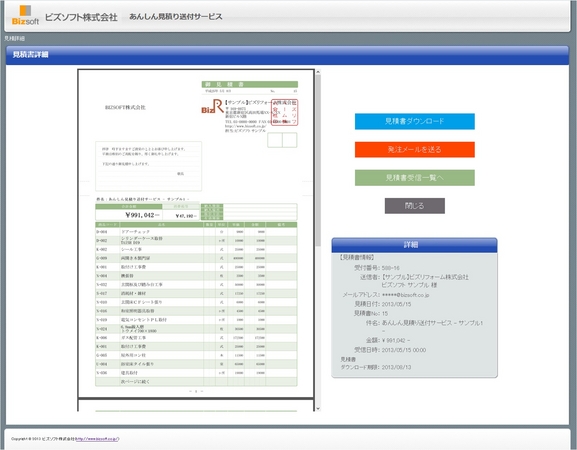This screenshot has width=577, height=450.
Task: Click the 見積詳細 breadcrumb text
Action: [15, 38]
